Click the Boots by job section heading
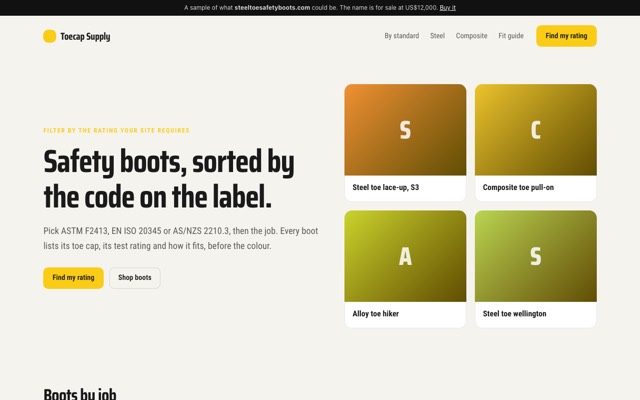640x400 pixels. (x=80, y=394)
